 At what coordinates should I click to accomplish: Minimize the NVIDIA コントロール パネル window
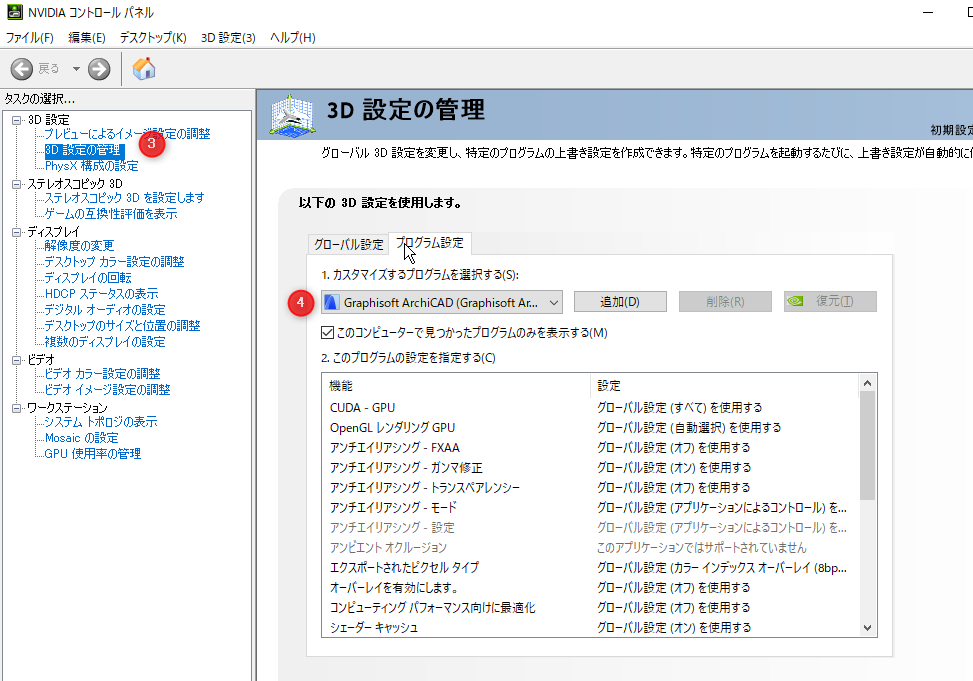point(928,12)
